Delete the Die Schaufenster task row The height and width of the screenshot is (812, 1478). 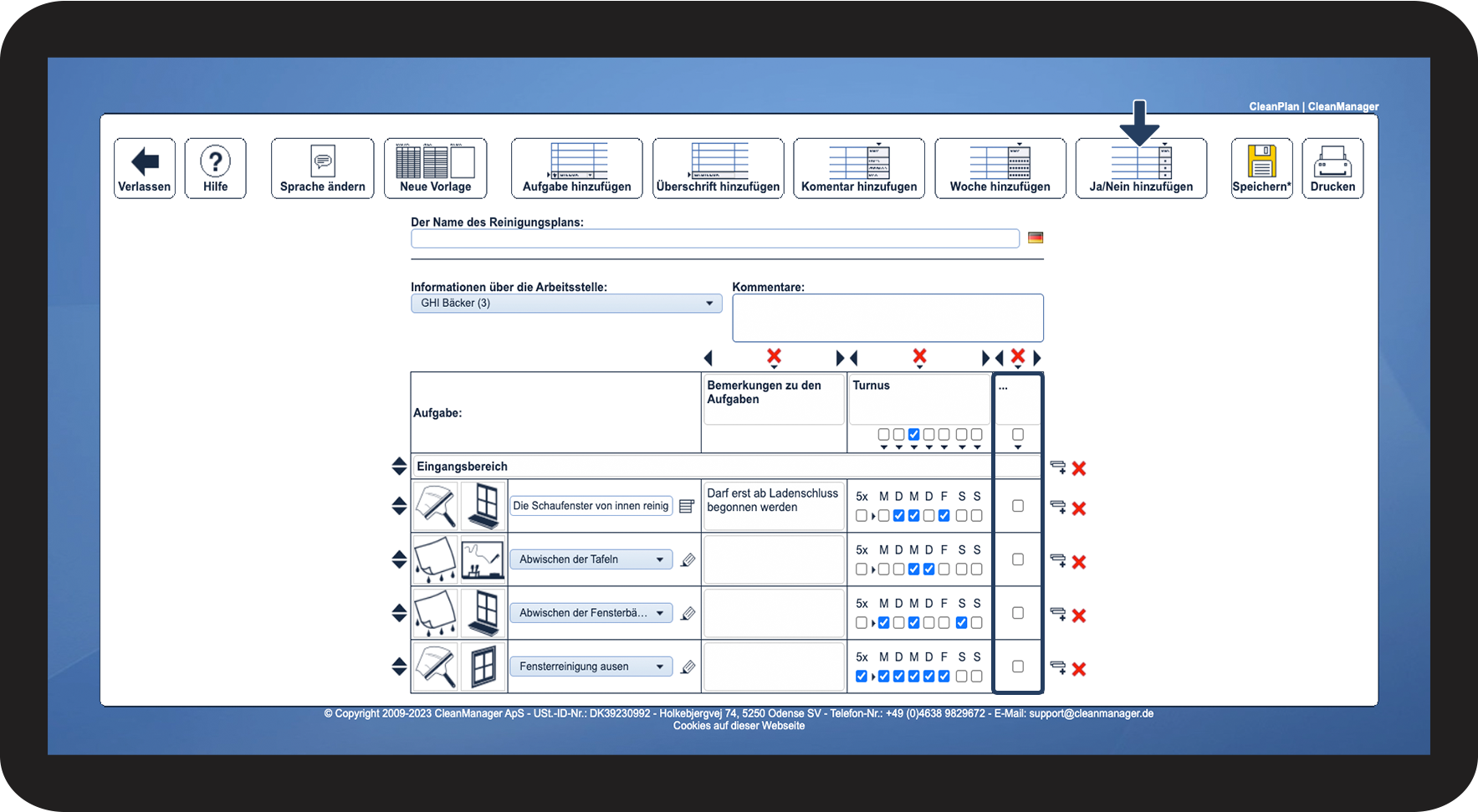tap(1079, 508)
